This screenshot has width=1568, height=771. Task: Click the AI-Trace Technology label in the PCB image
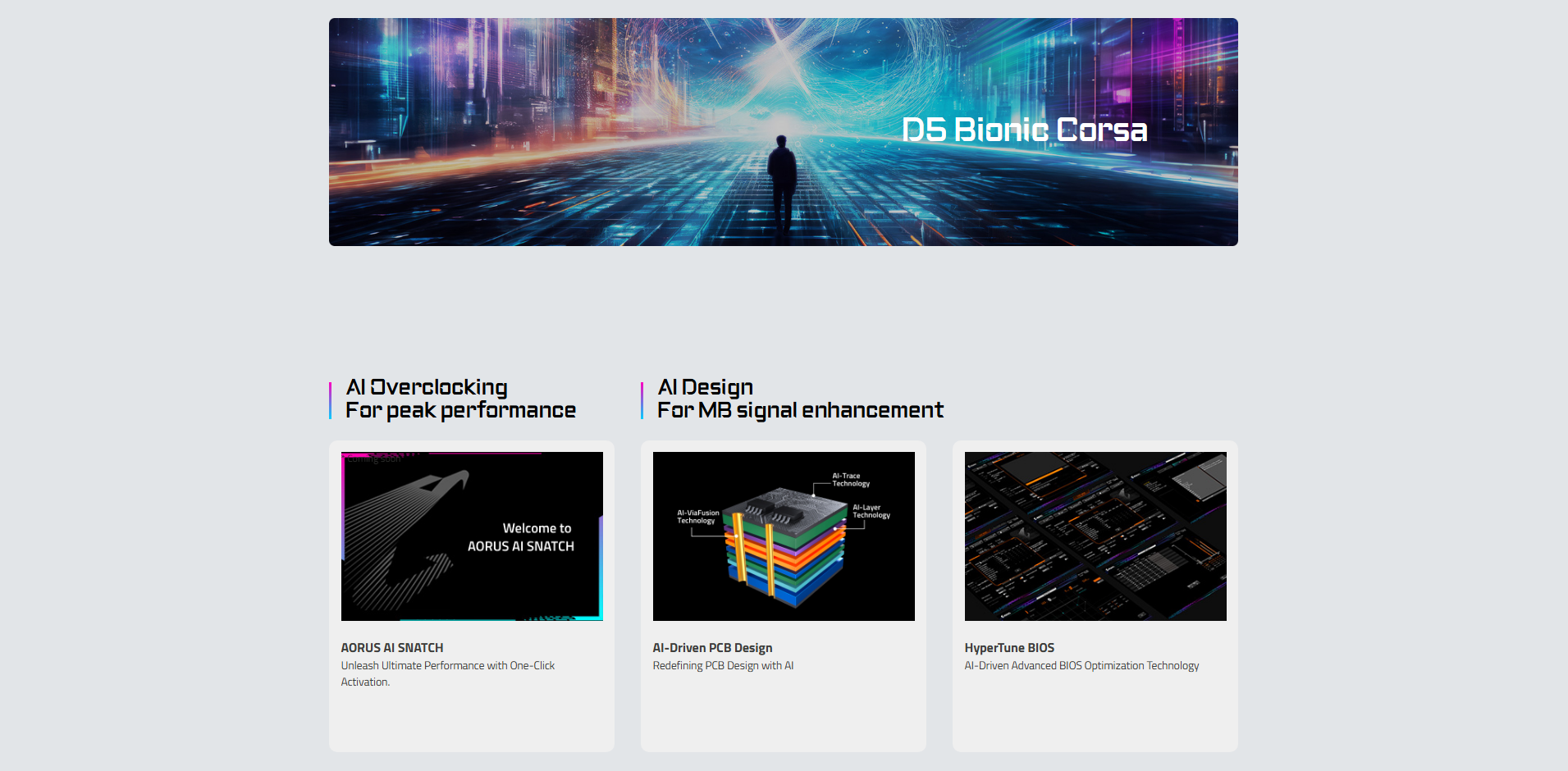[851, 480]
